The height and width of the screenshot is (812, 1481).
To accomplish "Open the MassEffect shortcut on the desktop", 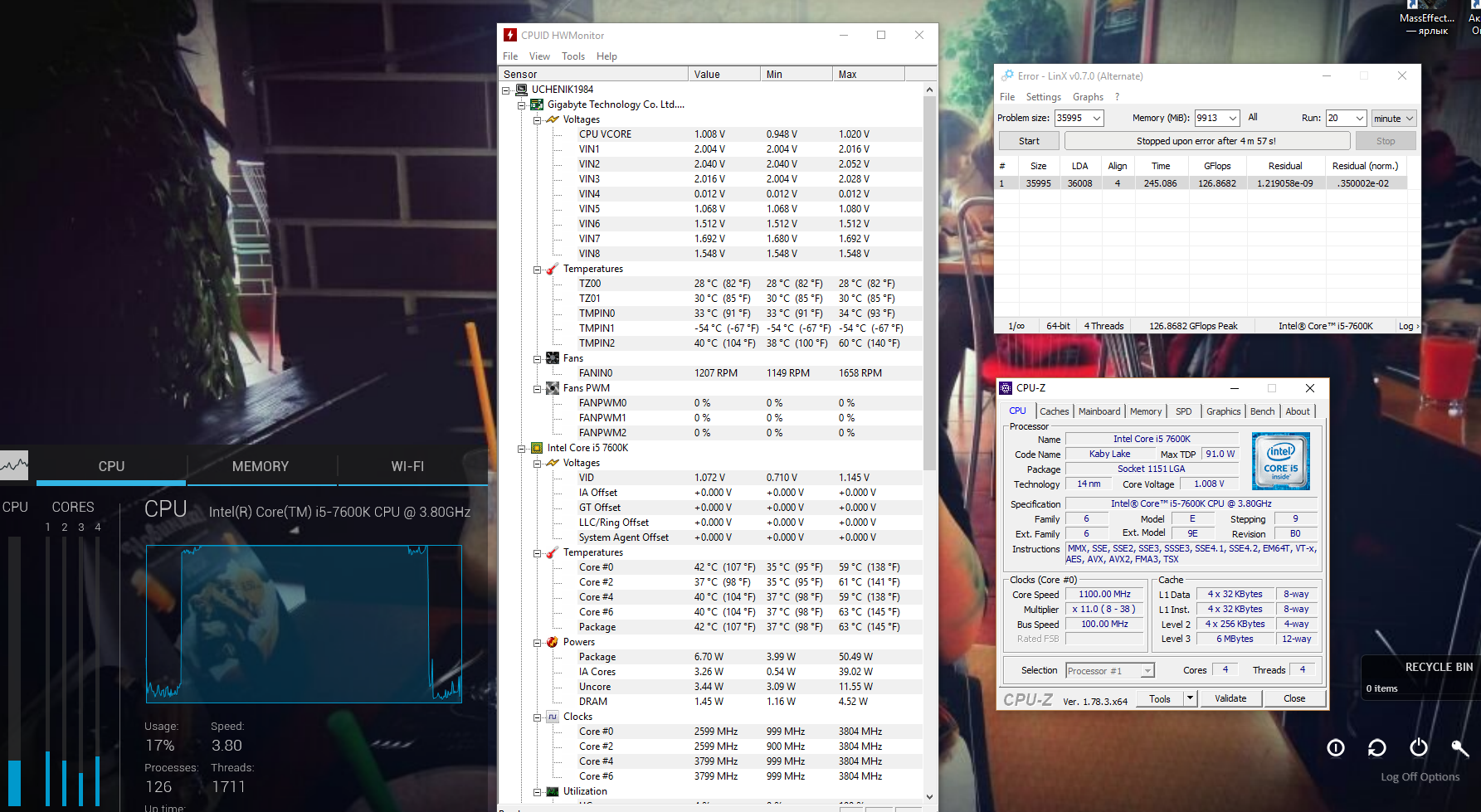I will 1426,18.
